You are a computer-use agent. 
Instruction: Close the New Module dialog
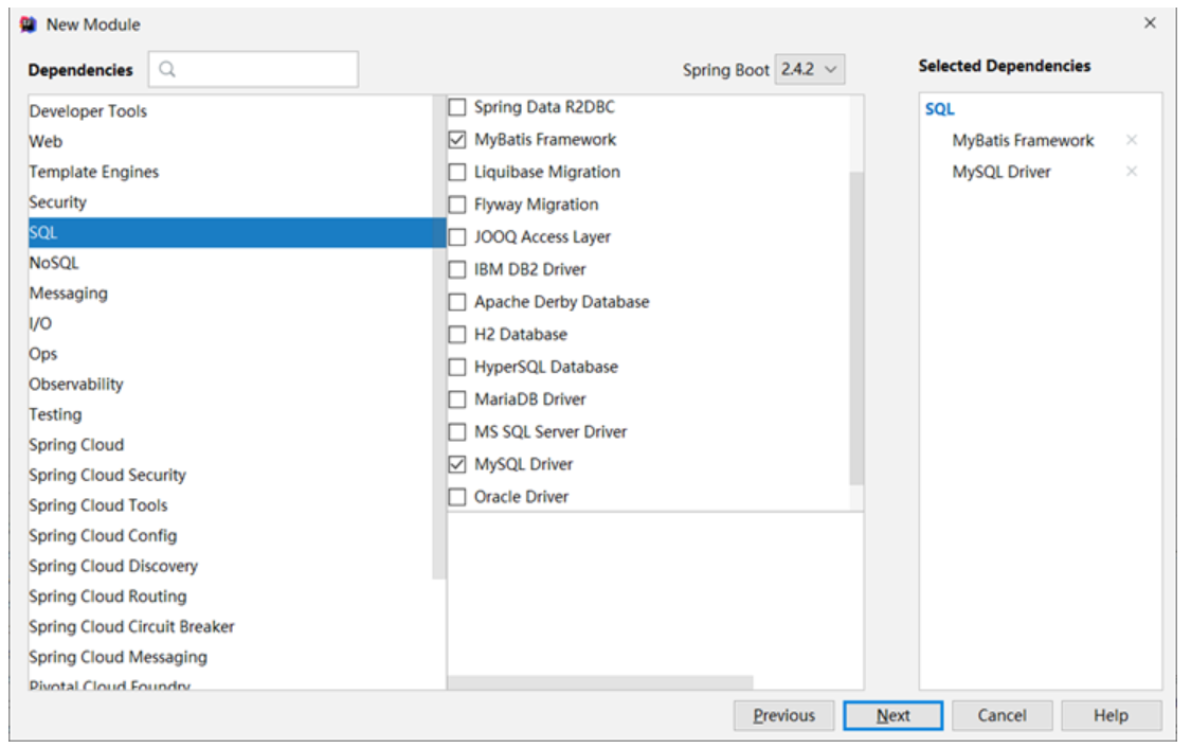[1149, 23]
